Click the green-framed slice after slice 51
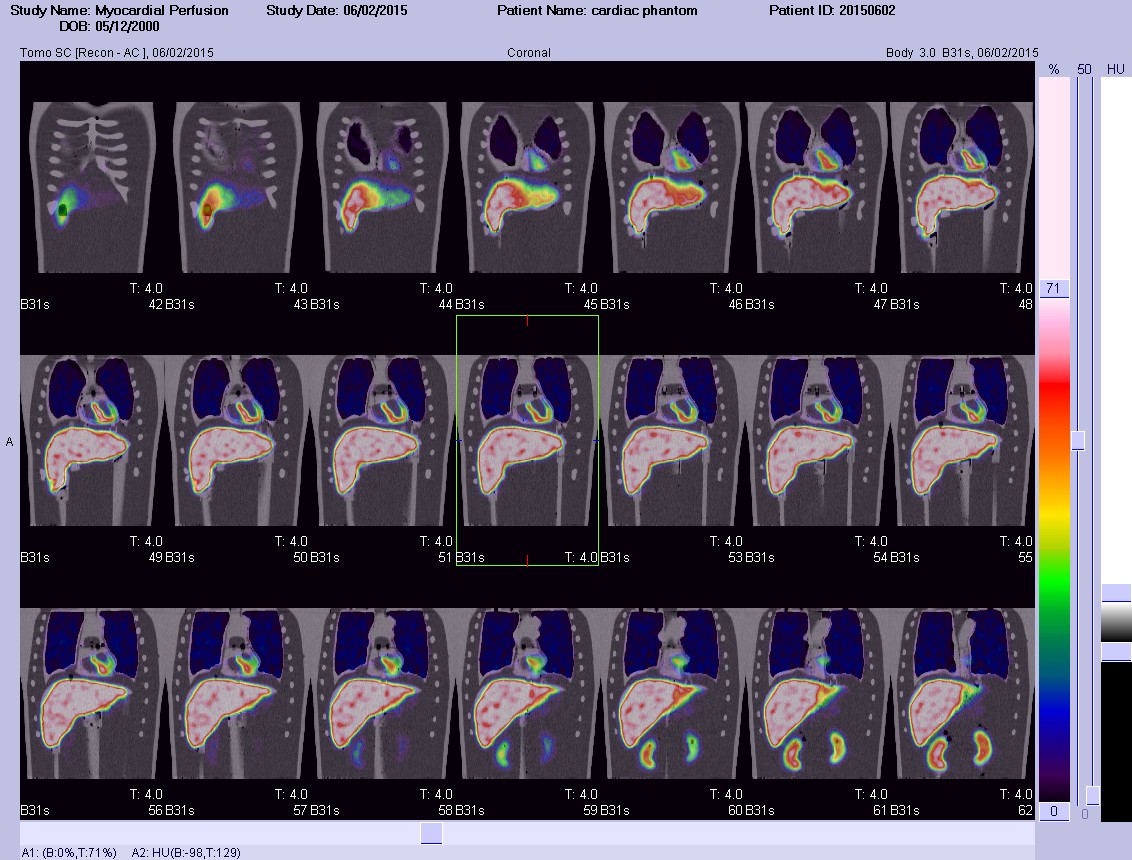 click(x=527, y=440)
